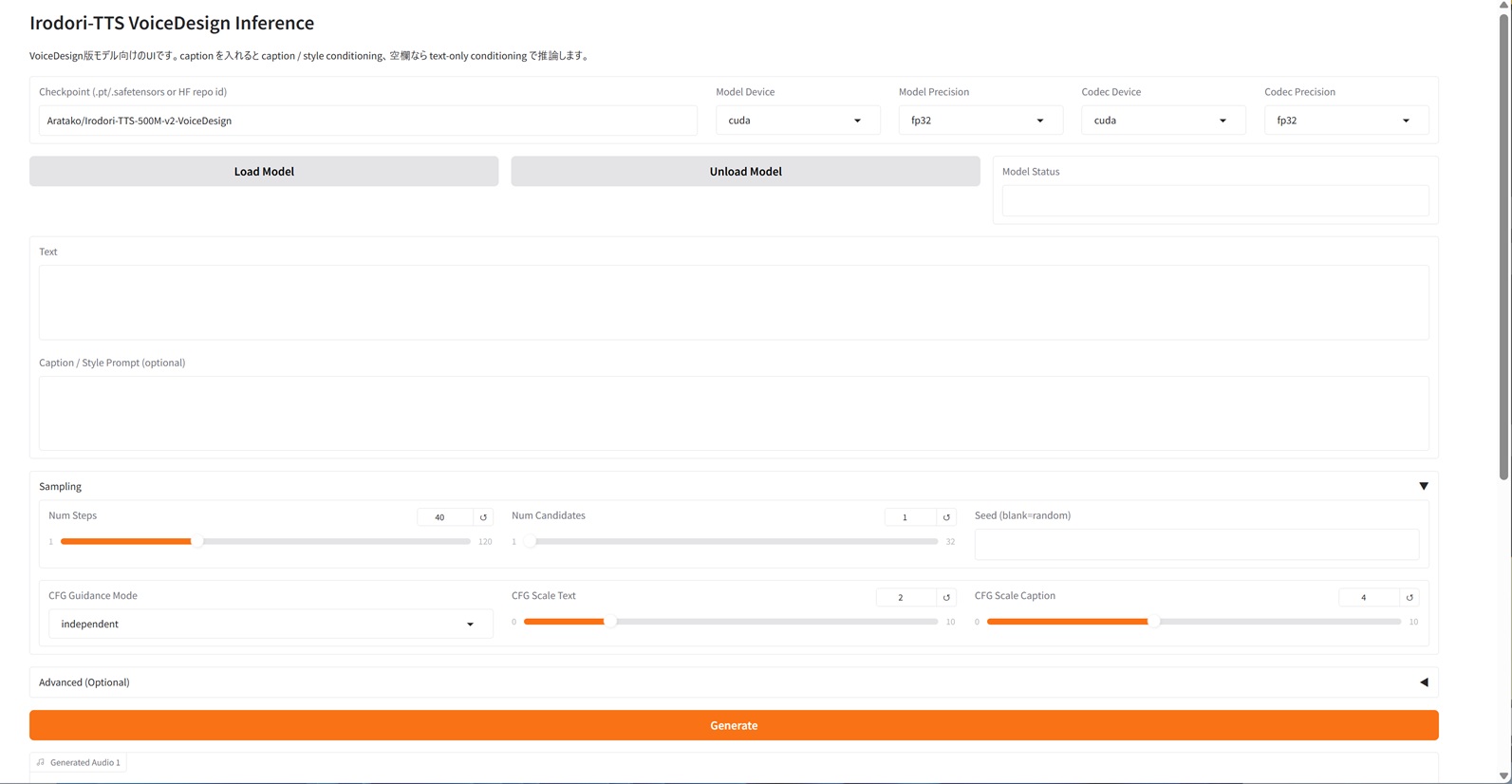Click the Seed input field
The height and width of the screenshot is (784, 1512).
coord(1196,545)
